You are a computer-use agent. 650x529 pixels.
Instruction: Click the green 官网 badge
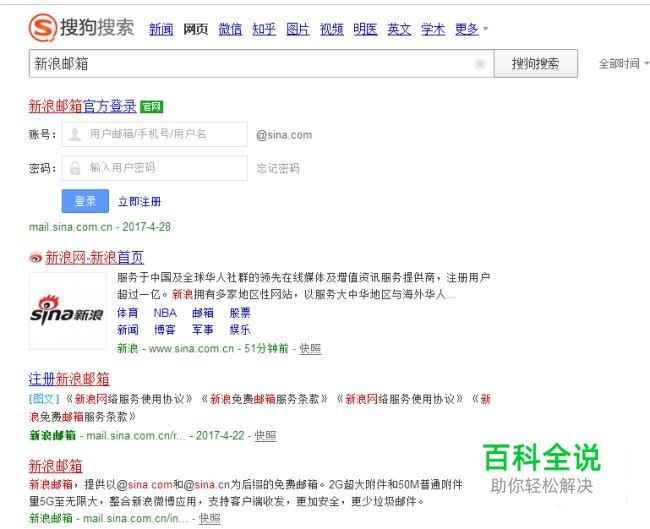click(152, 107)
